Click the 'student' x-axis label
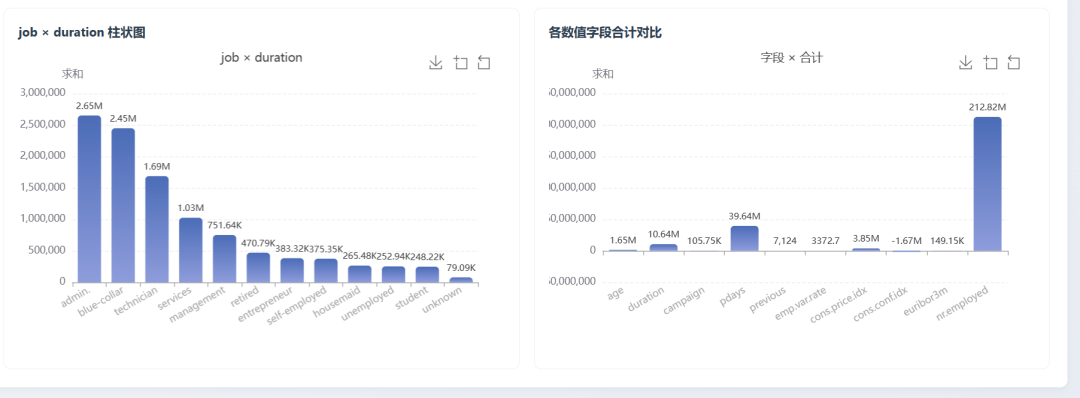 (412, 300)
